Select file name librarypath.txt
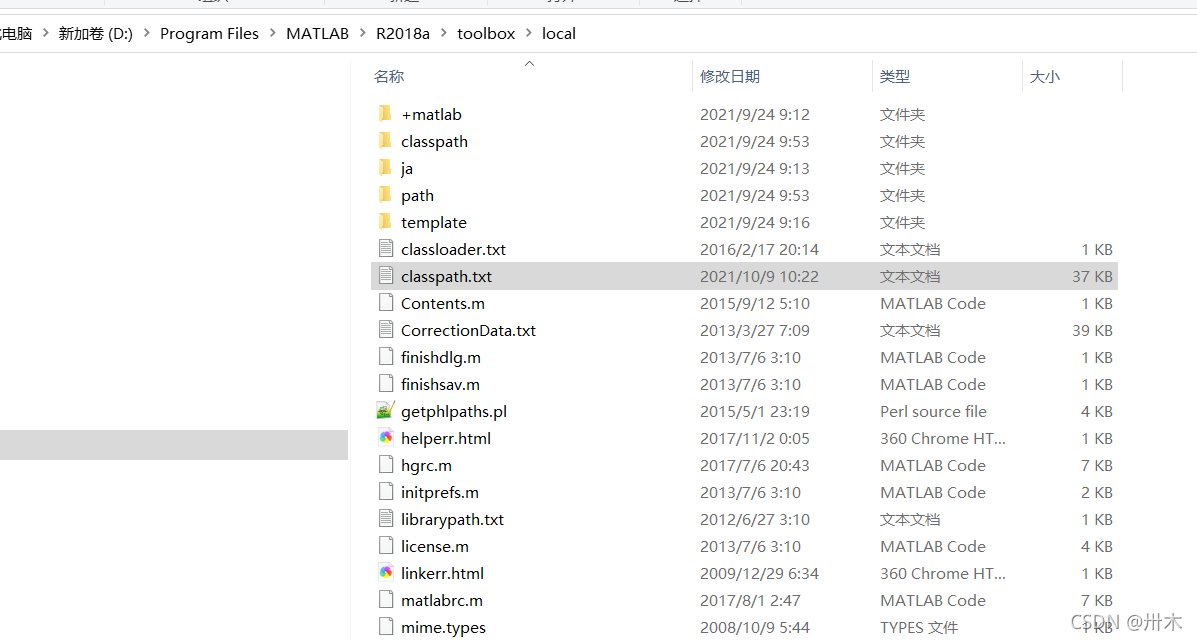The width and height of the screenshot is (1197, 640). [452, 519]
